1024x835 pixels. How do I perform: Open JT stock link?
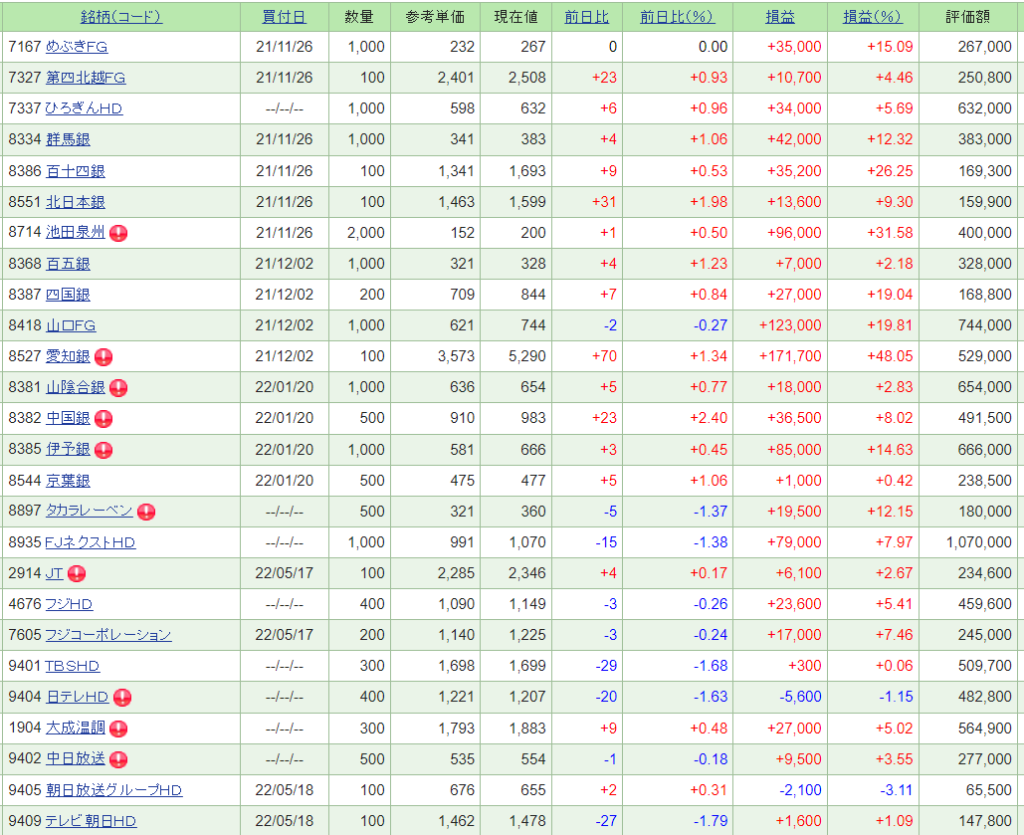54,573
